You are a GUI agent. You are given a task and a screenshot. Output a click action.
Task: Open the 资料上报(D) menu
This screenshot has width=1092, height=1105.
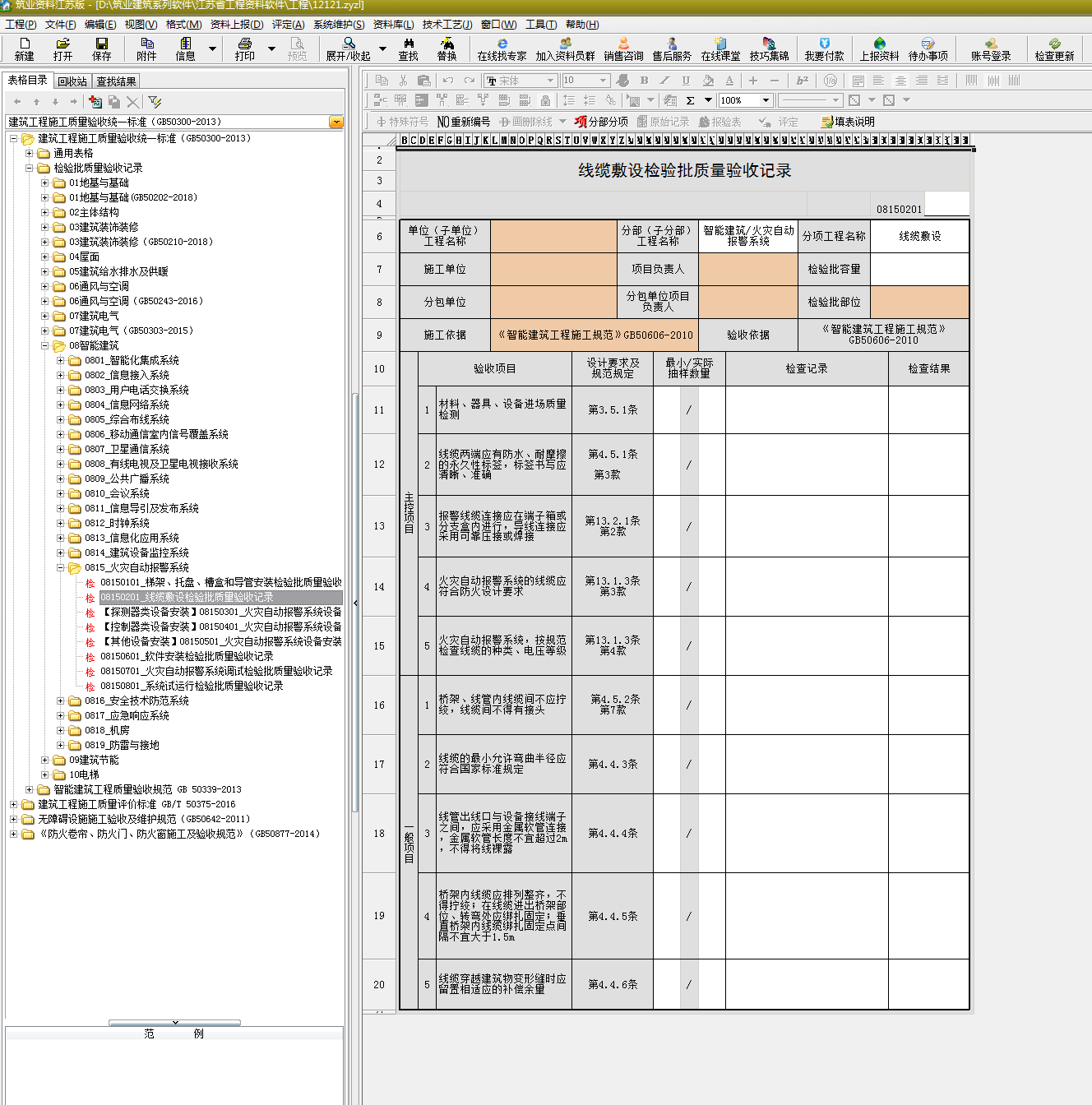[x=237, y=25]
